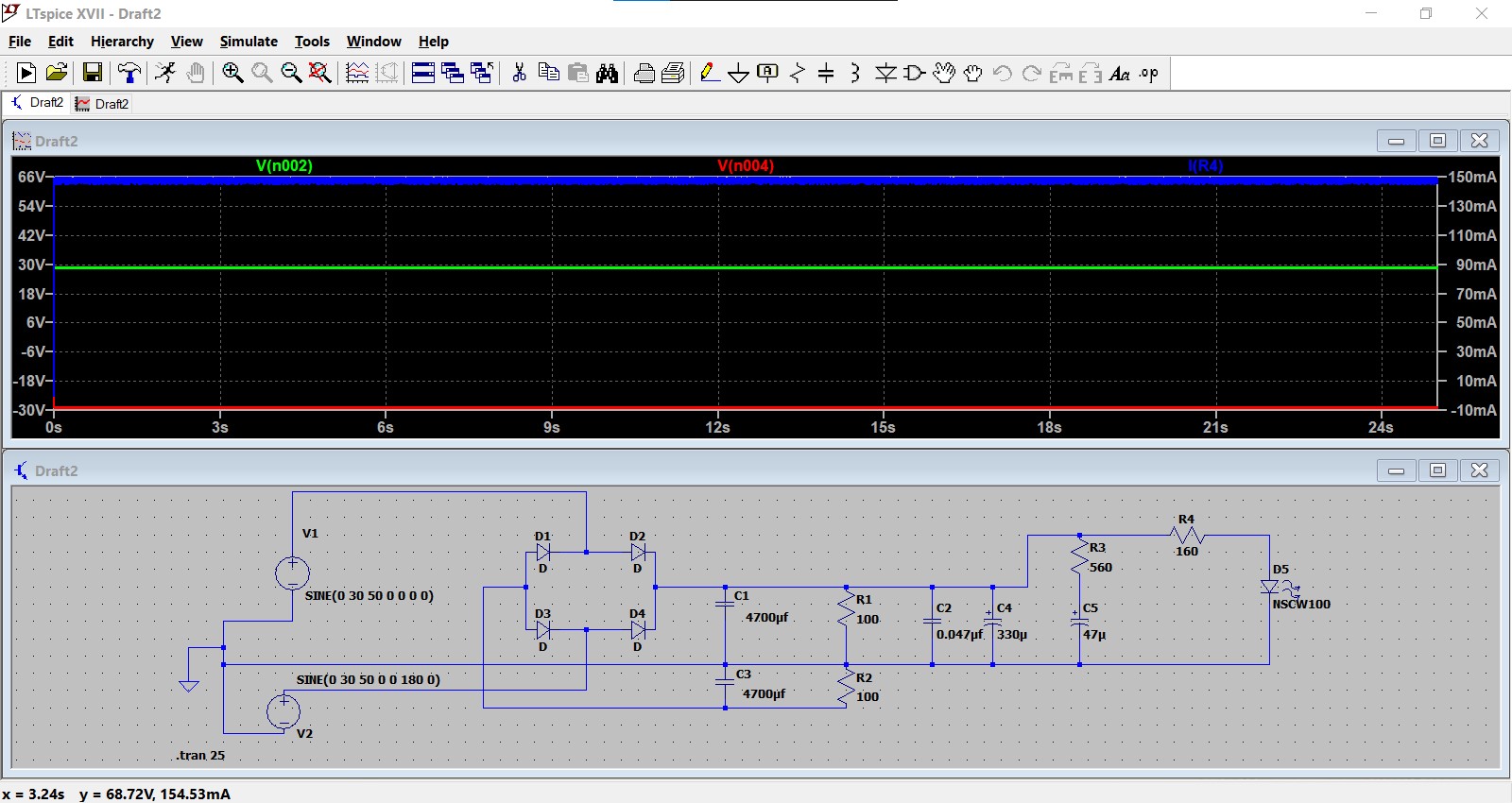Switch to the Draft2 waveform tab
This screenshot has width=1512, height=803.
tap(102, 104)
